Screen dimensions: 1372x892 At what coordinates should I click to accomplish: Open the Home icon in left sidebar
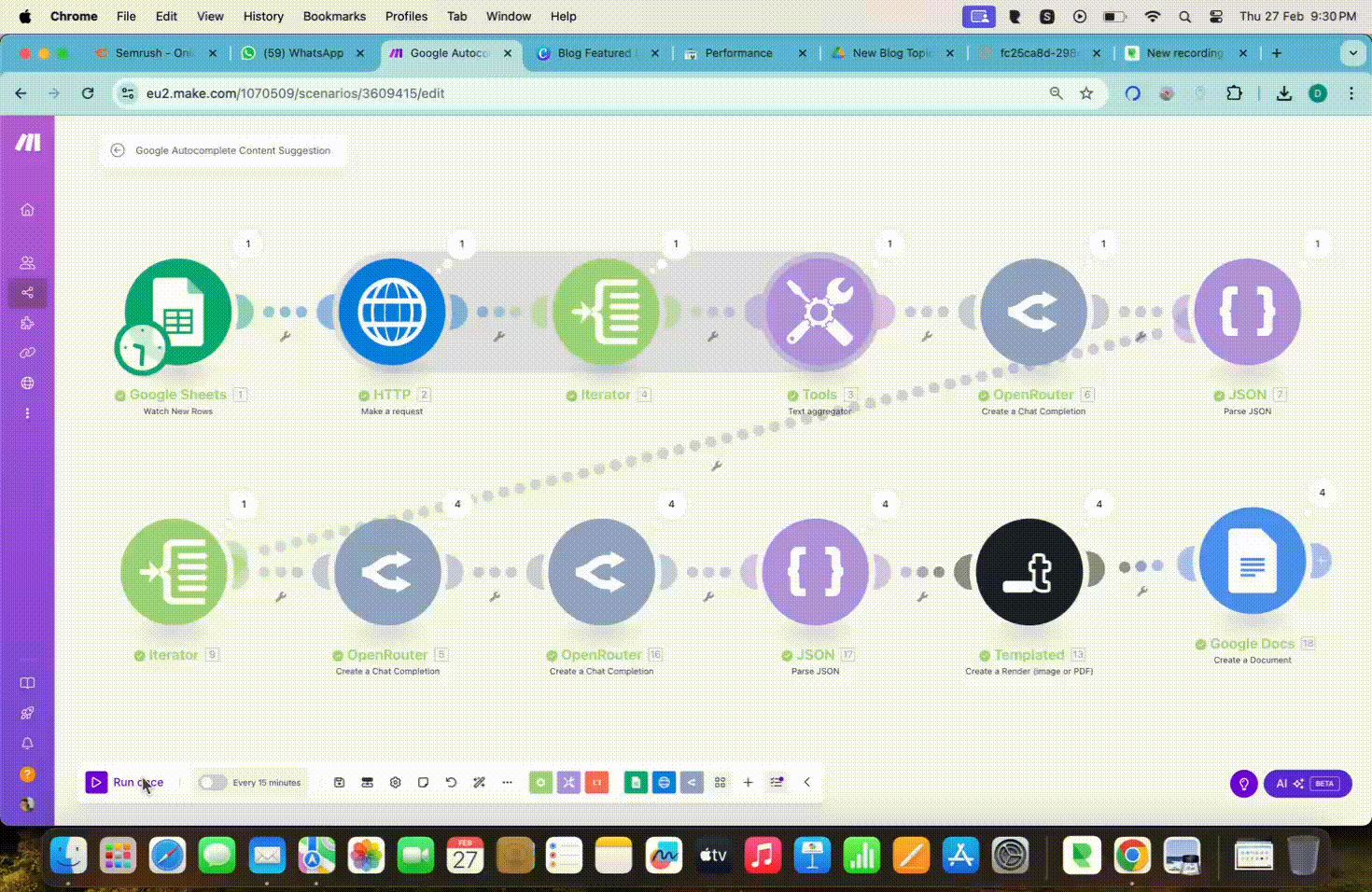click(x=27, y=210)
